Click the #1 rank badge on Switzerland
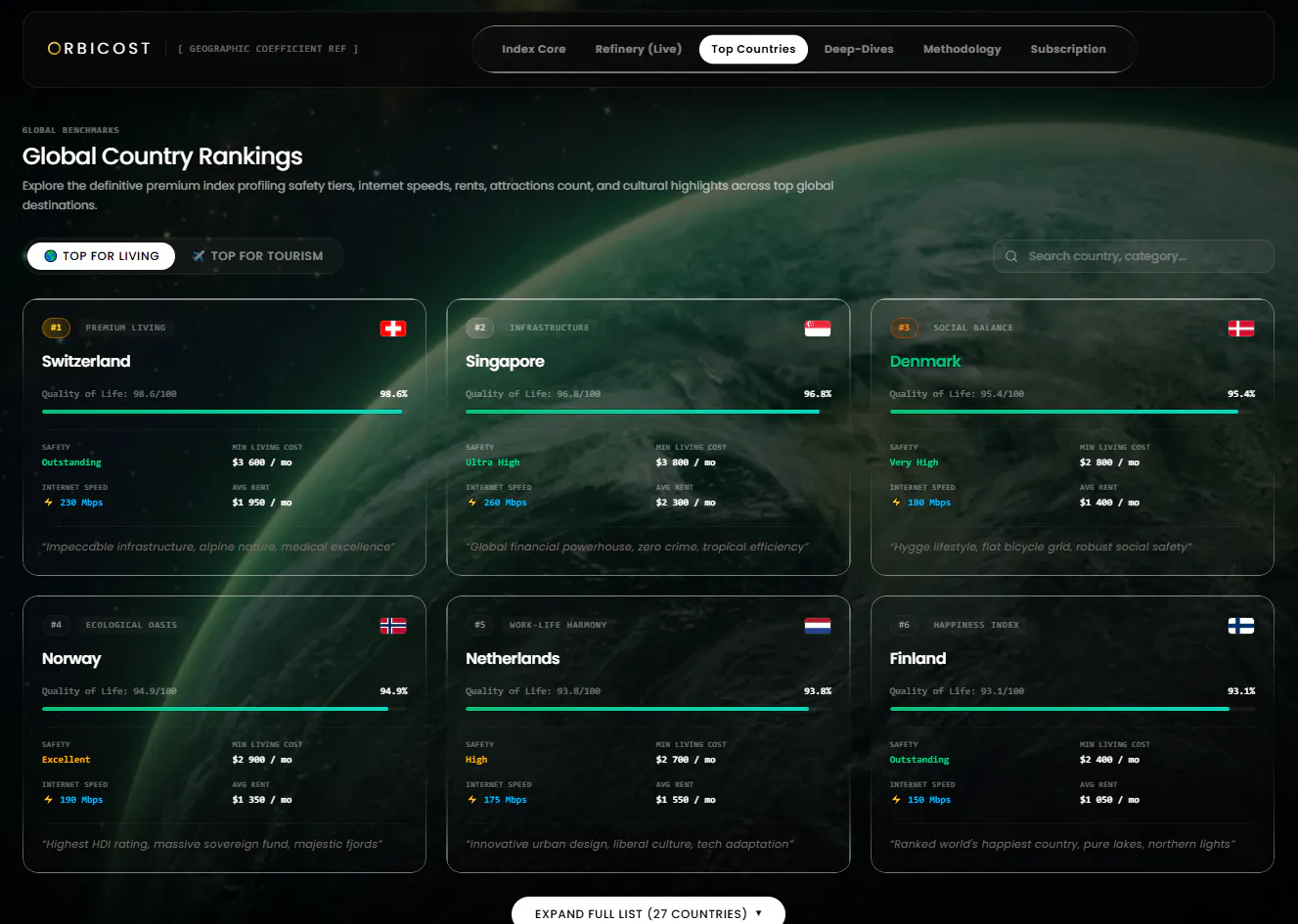 tap(56, 328)
